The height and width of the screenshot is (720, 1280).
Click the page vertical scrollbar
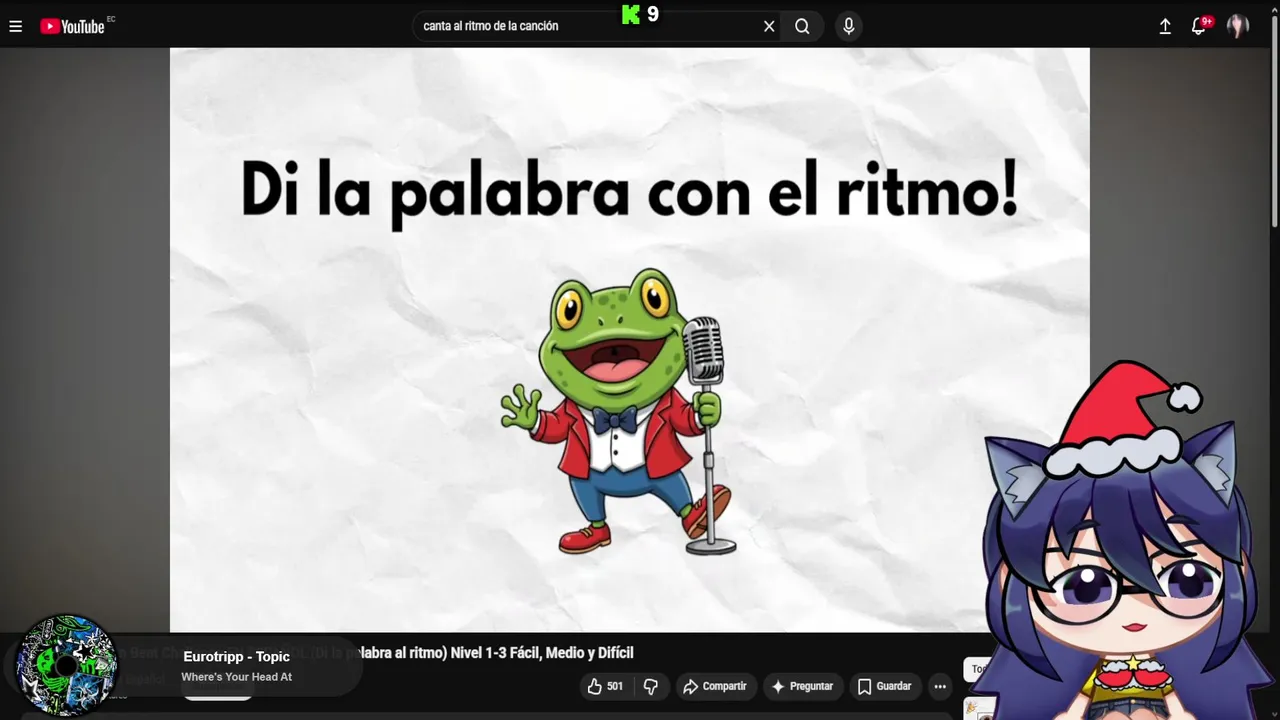click(1274, 120)
